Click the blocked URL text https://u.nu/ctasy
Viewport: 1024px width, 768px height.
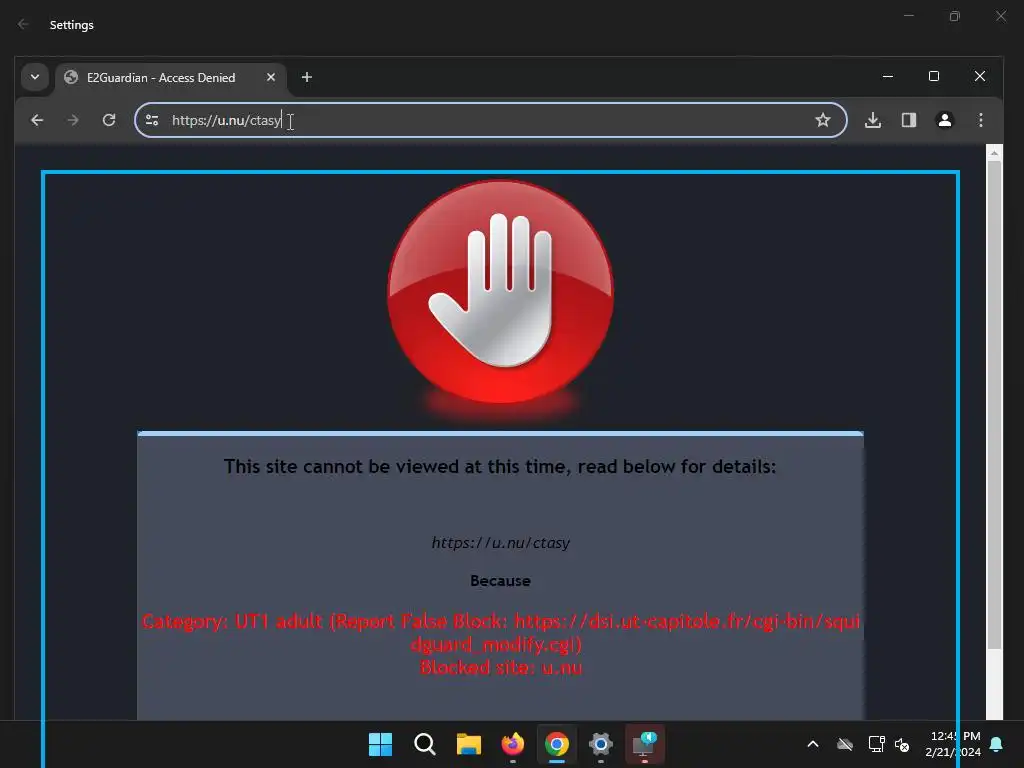[x=500, y=543]
